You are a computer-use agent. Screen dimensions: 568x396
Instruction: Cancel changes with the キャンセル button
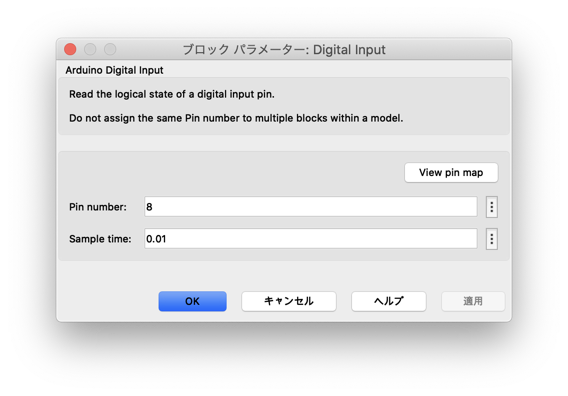(289, 301)
